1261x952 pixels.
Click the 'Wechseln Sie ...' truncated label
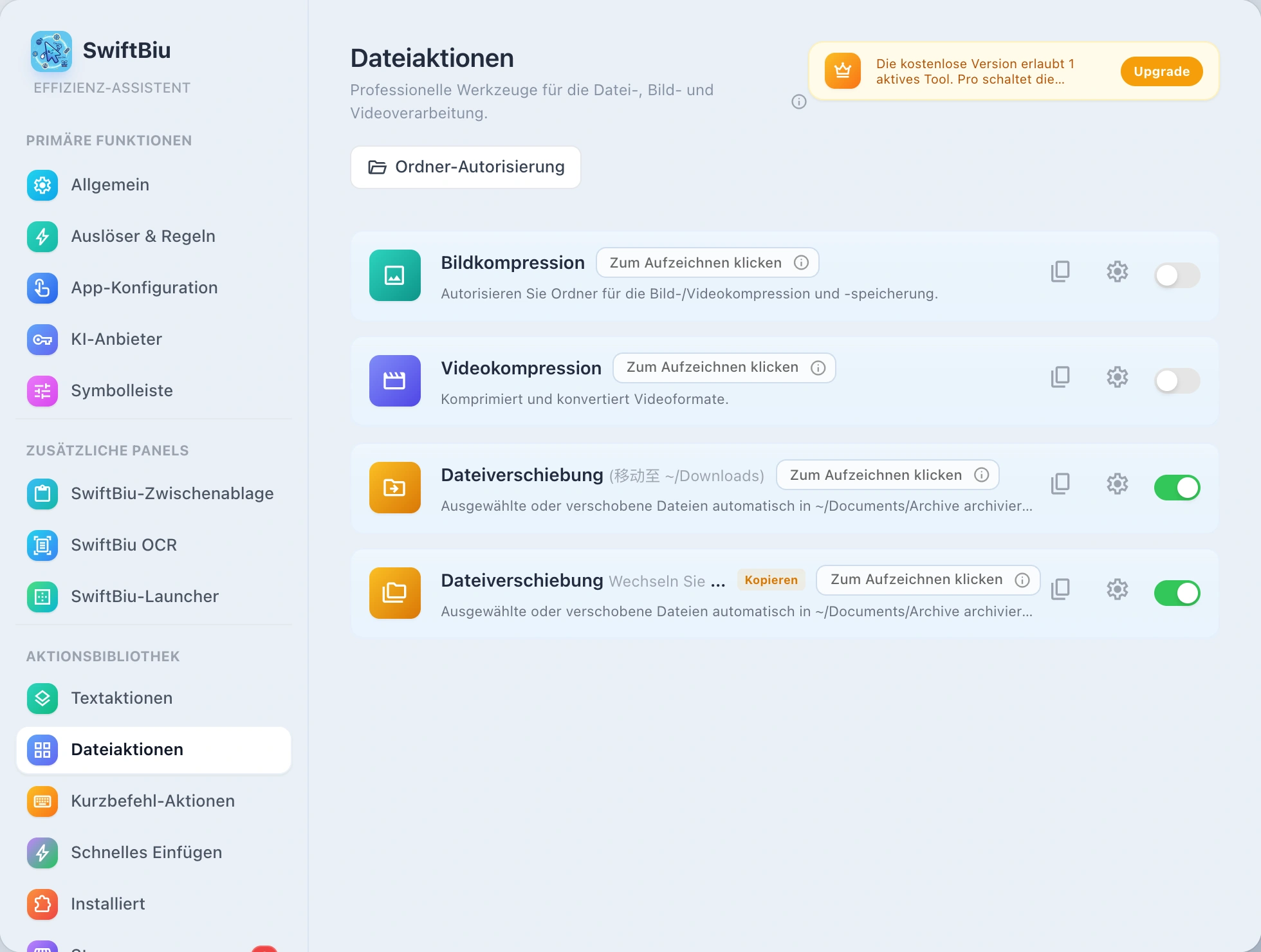[667, 581]
